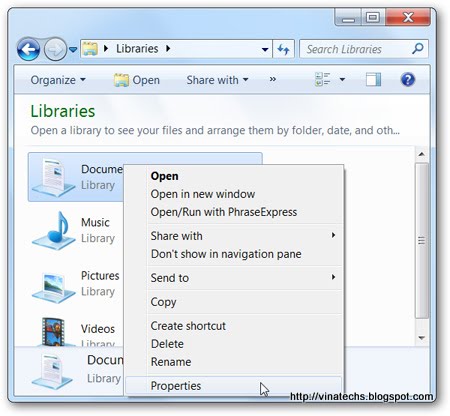The width and height of the screenshot is (450, 416).
Task: Click the Change your view icon
Action: (x=322, y=79)
